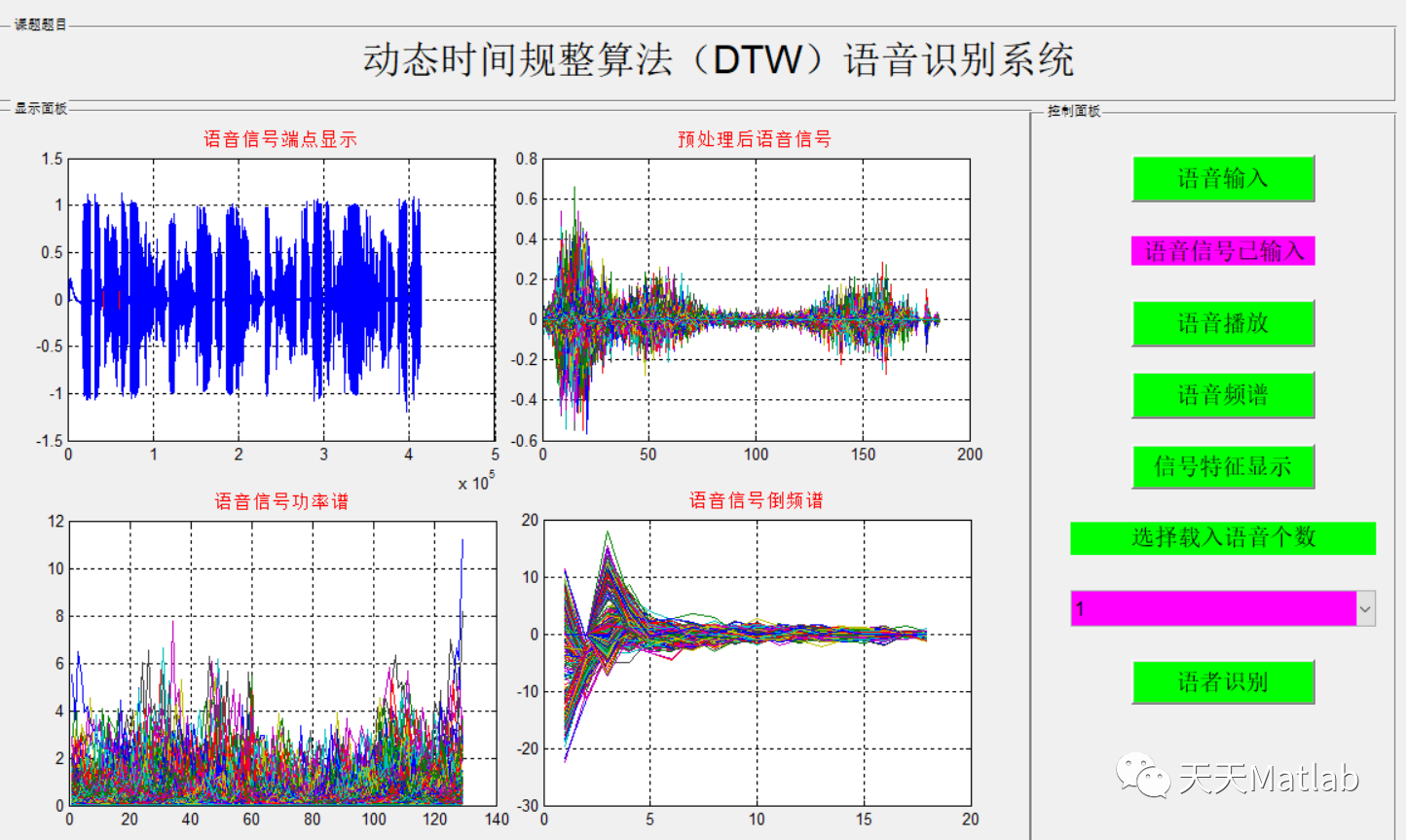Activate the 信号特征显示 feature display button

point(1223,466)
